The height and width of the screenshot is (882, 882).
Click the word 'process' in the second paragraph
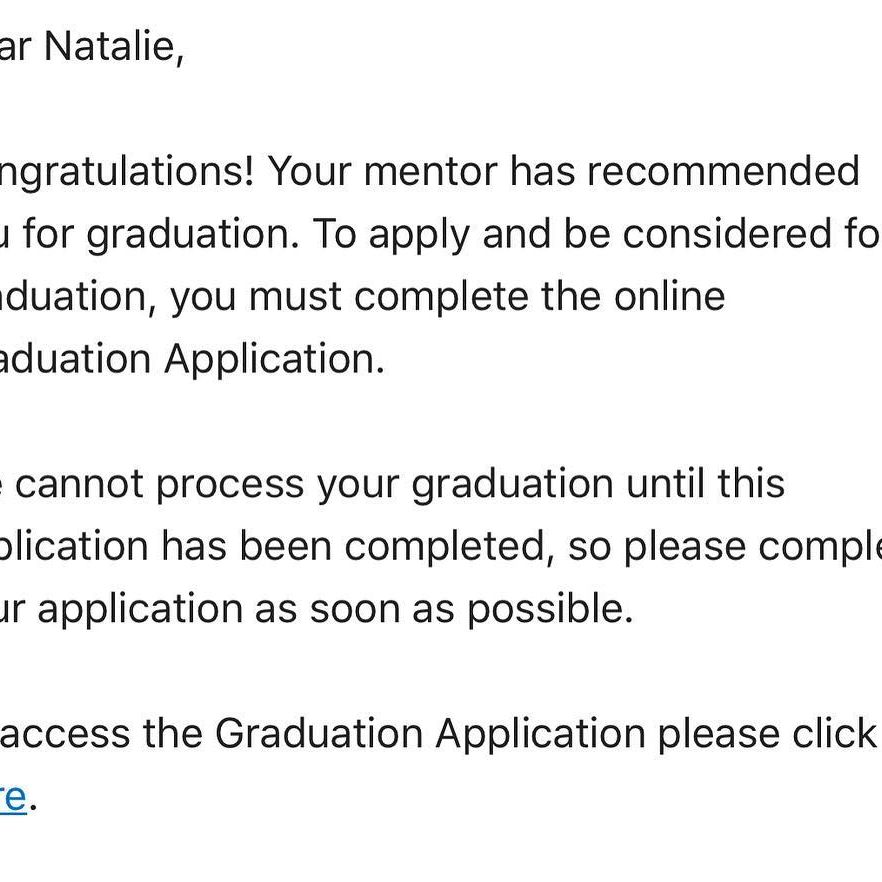click(x=230, y=486)
